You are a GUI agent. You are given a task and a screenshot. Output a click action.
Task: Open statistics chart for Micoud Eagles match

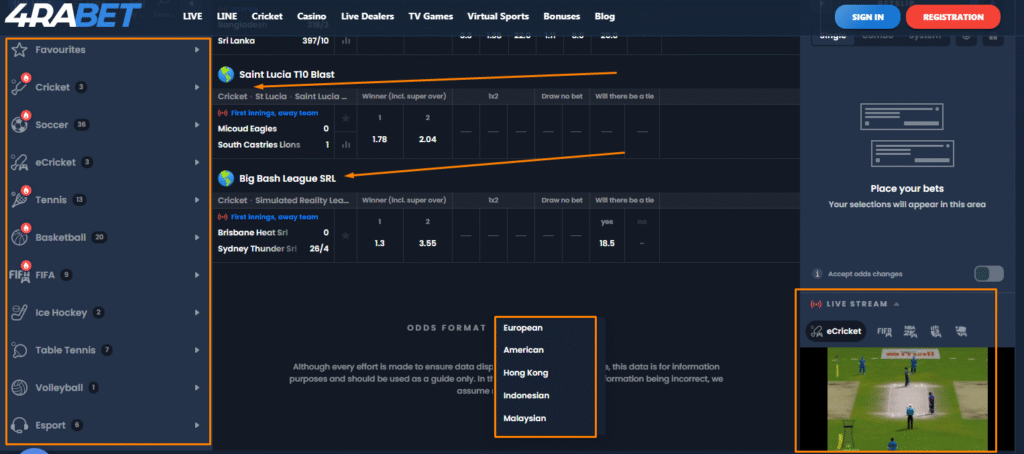(345, 144)
